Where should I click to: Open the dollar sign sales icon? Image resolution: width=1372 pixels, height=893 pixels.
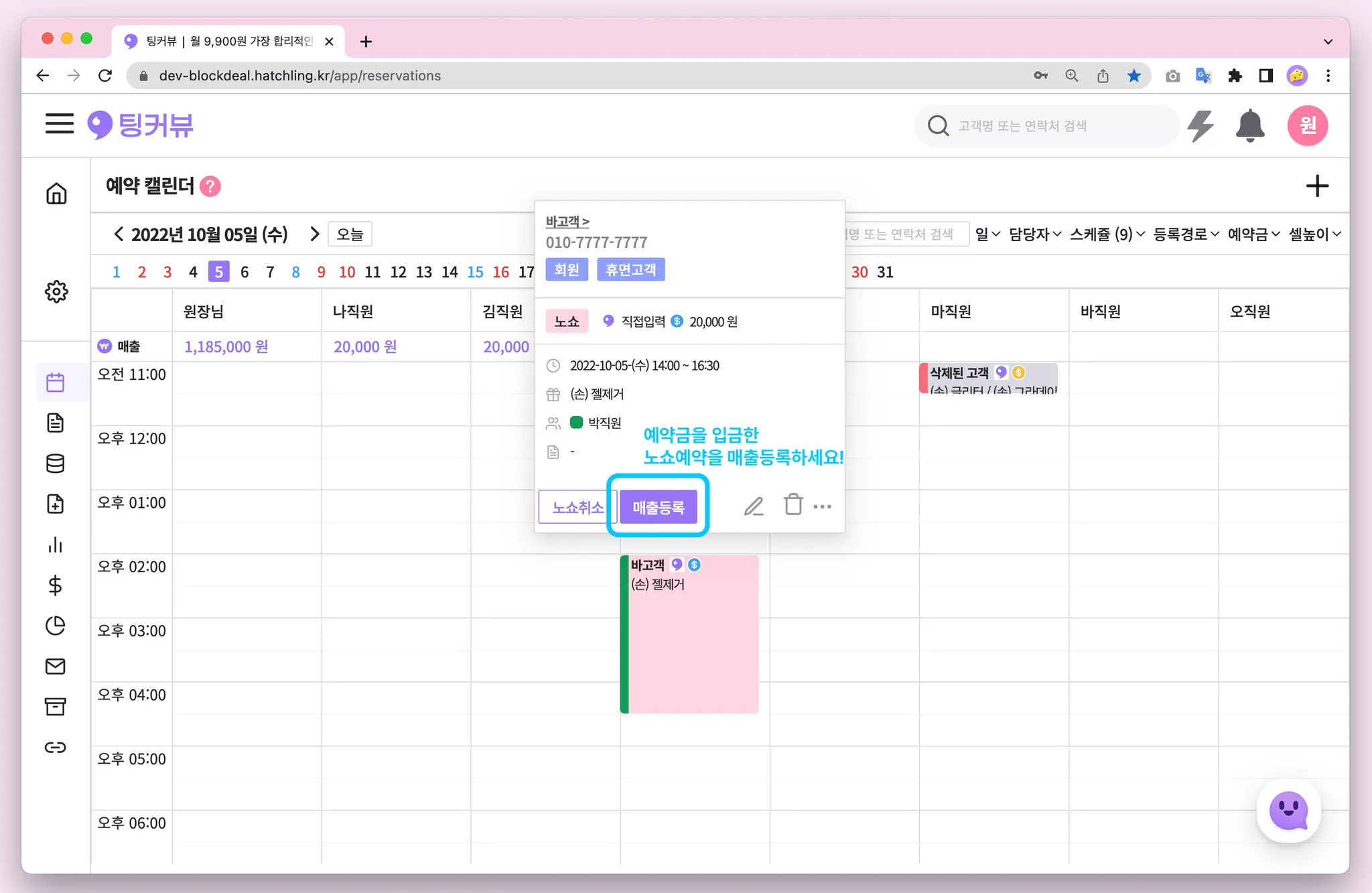coord(56,586)
